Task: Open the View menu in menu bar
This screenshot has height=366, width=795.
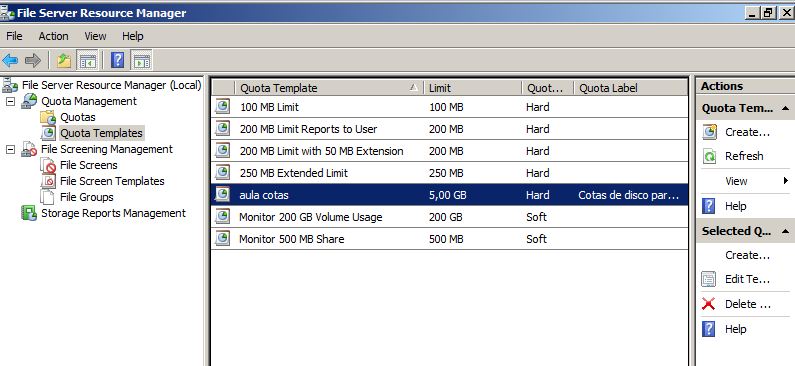Action: pos(95,36)
